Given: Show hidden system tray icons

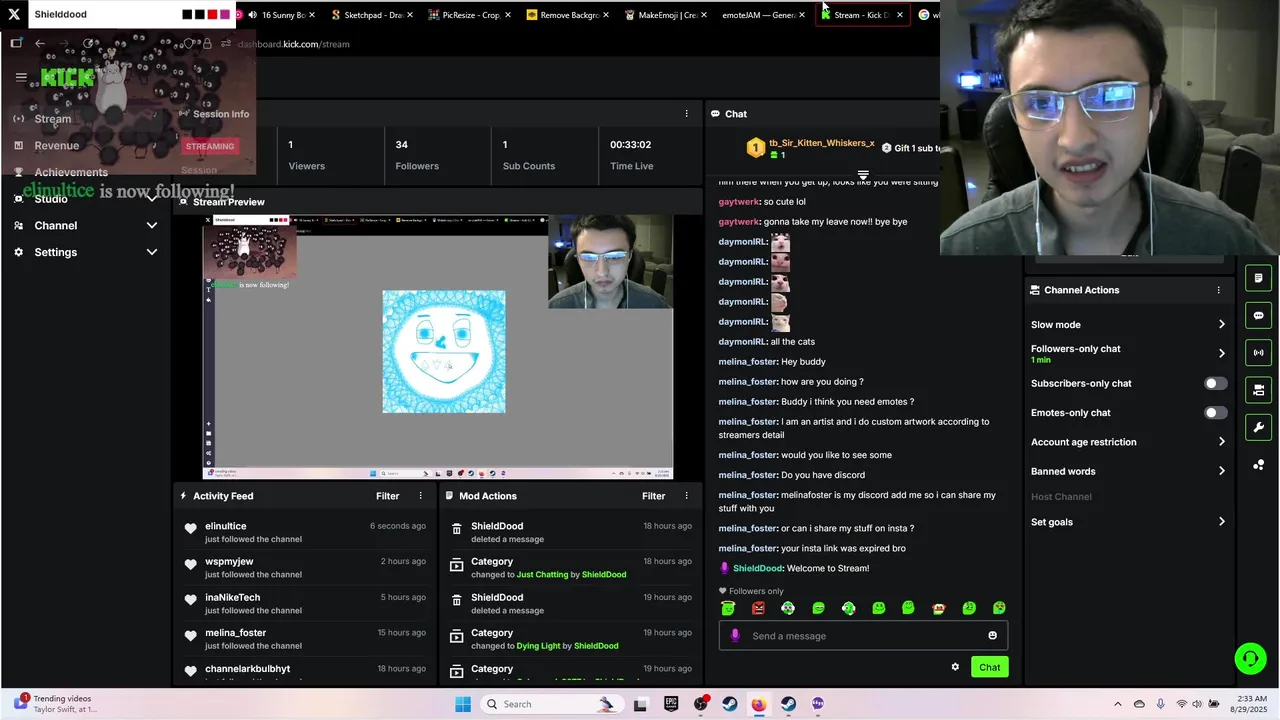Looking at the screenshot, I should (1118, 704).
